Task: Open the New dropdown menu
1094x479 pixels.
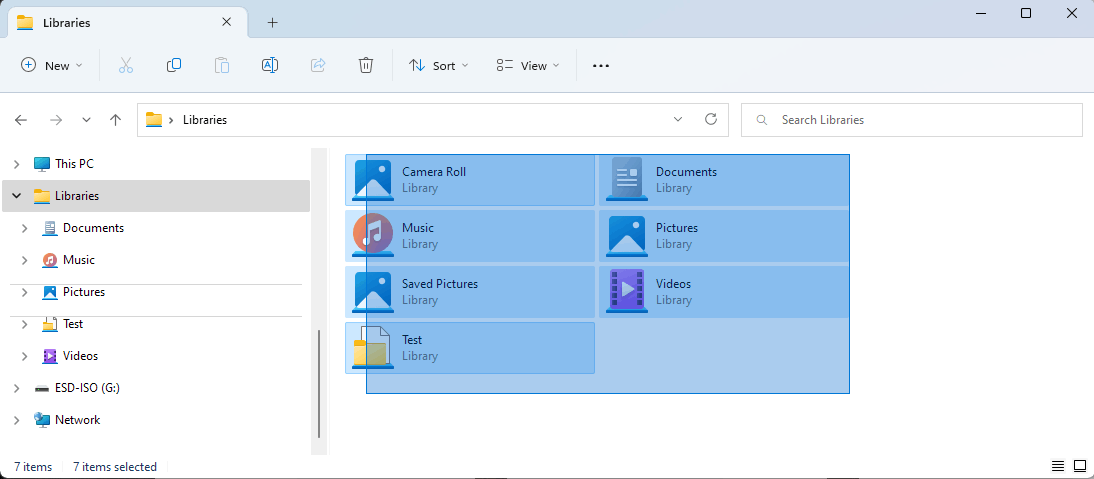Action: [52, 66]
